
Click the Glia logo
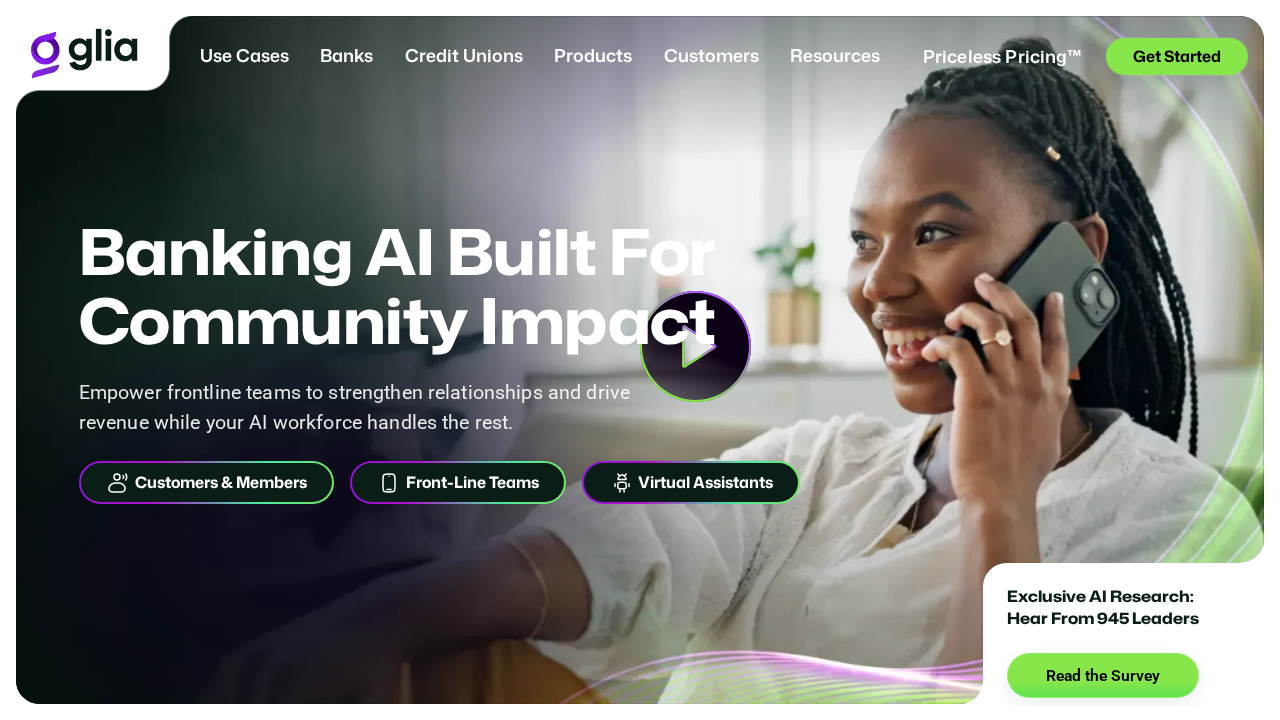pyautogui.click(x=84, y=53)
